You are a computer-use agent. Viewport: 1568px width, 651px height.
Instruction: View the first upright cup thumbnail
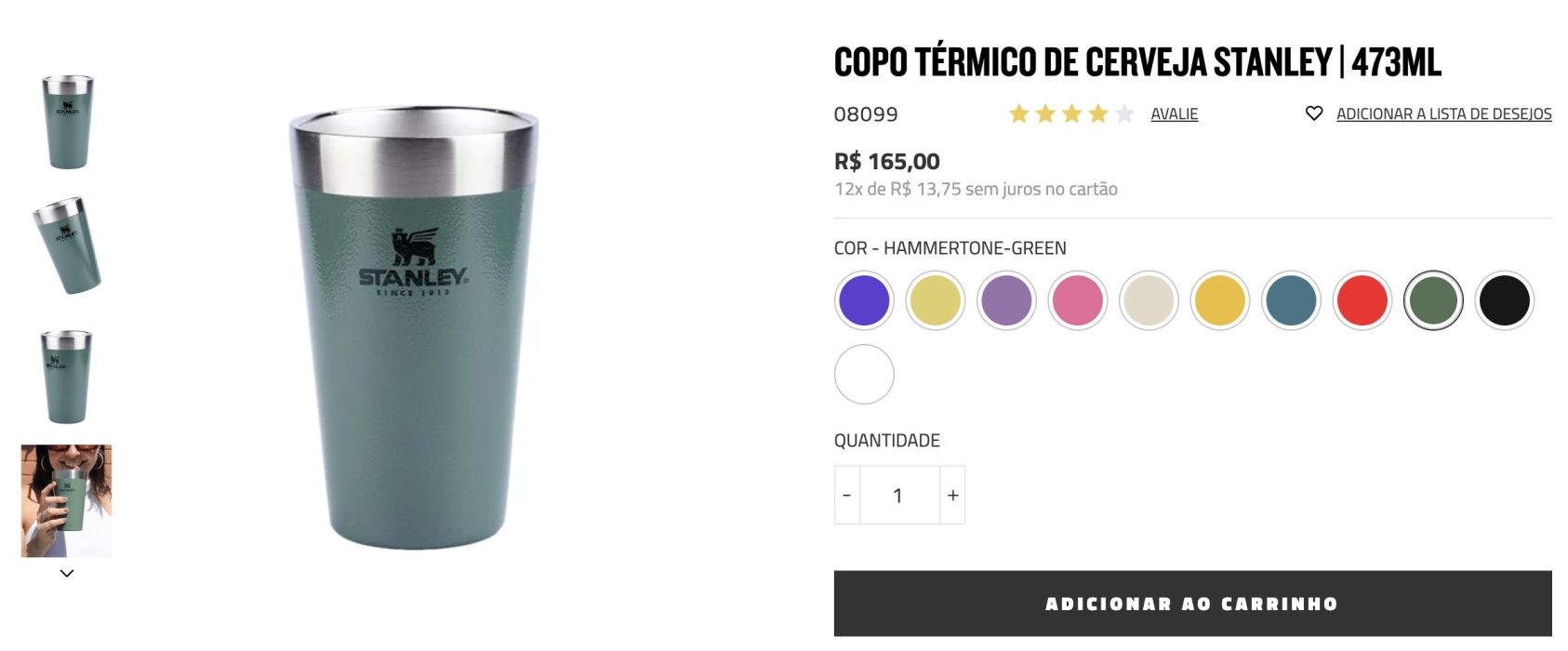click(x=67, y=122)
